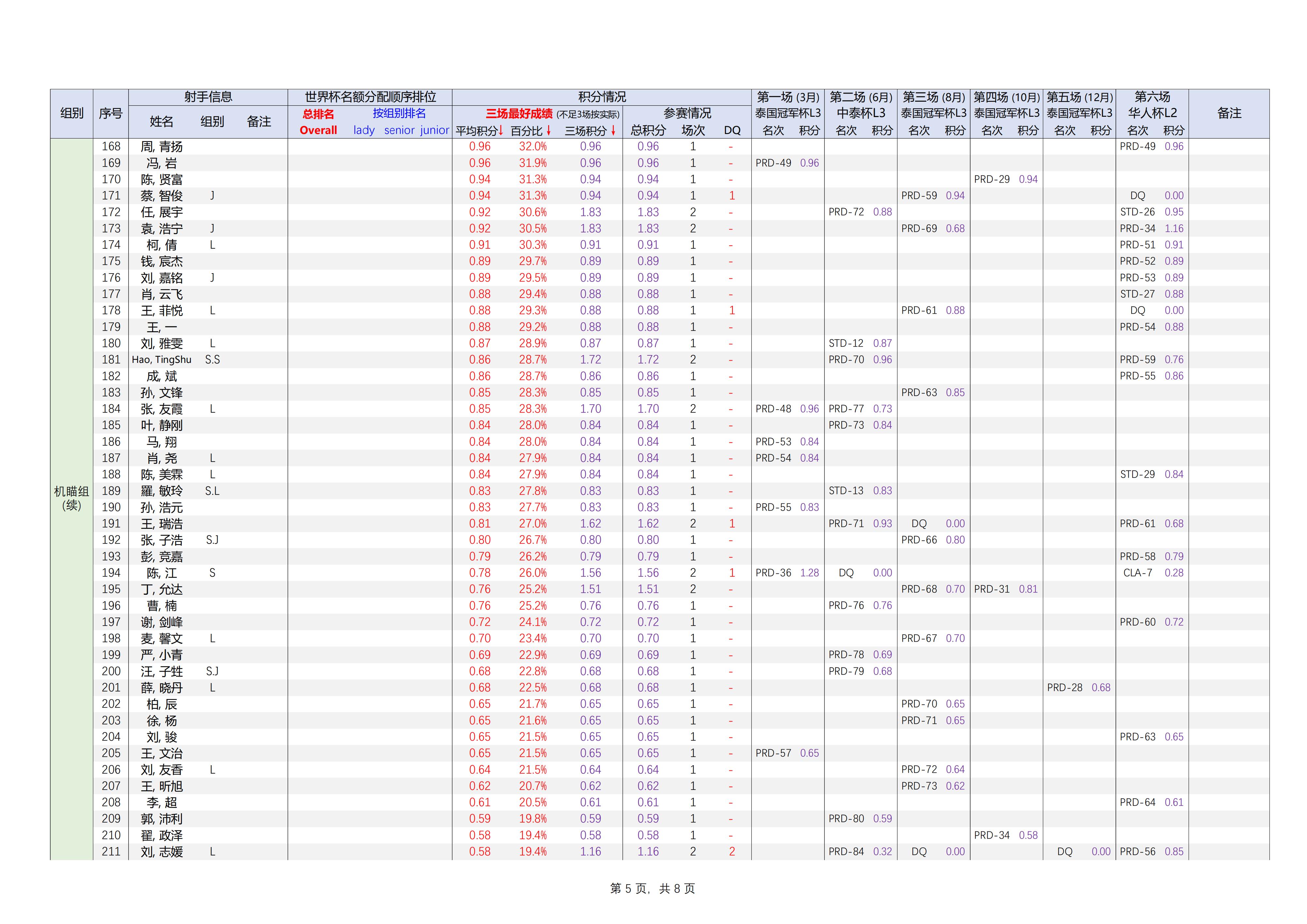Click the 第一场 (3月) column header
The height and width of the screenshot is (924, 1307).
coord(788,97)
